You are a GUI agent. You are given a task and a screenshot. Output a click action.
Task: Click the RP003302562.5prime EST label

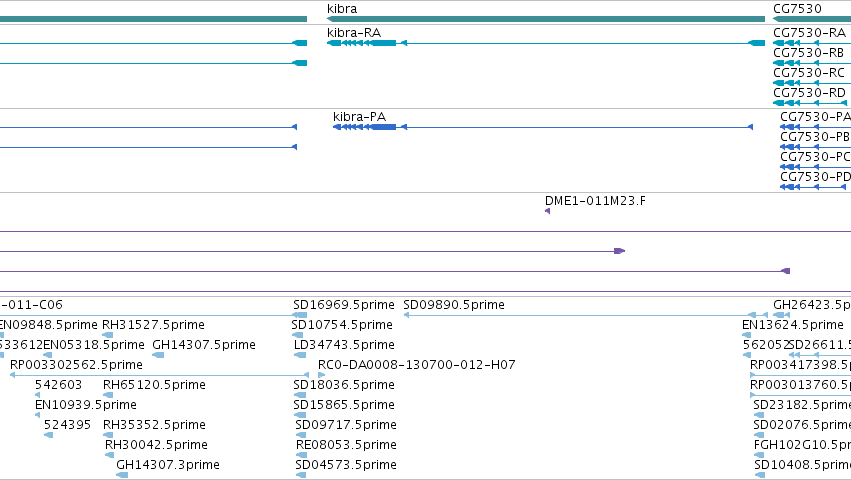77,364
